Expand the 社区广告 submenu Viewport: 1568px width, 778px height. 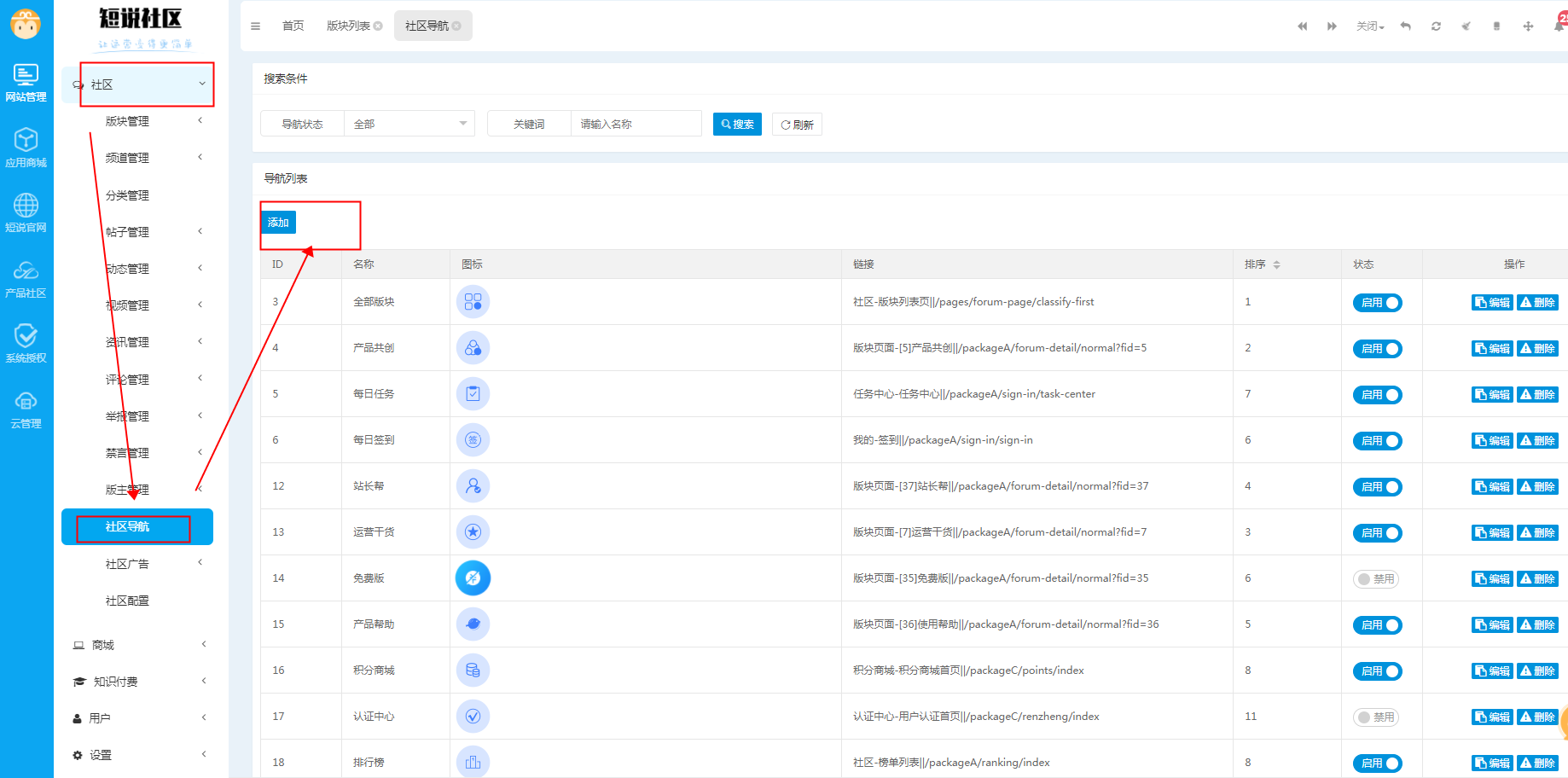pos(137,564)
